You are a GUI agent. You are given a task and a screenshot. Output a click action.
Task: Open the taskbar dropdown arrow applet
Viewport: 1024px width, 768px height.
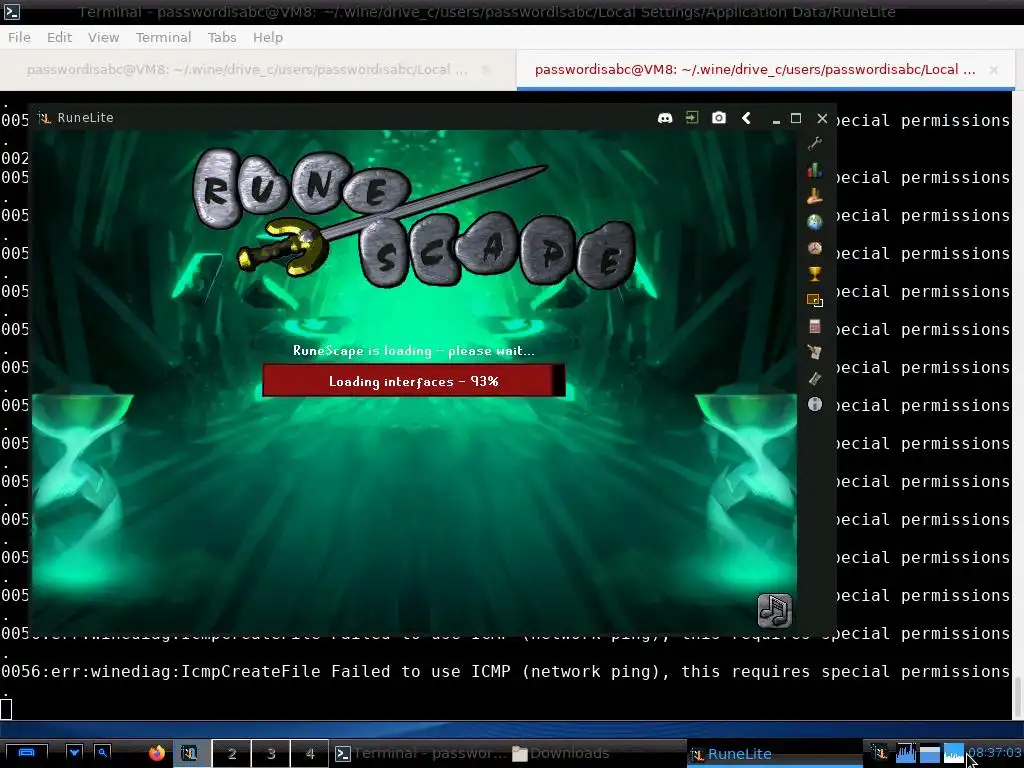pos(74,753)
